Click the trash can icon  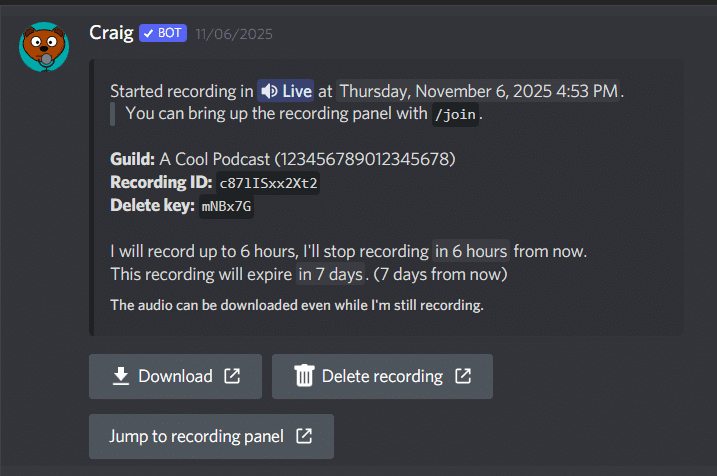[304, 376]
